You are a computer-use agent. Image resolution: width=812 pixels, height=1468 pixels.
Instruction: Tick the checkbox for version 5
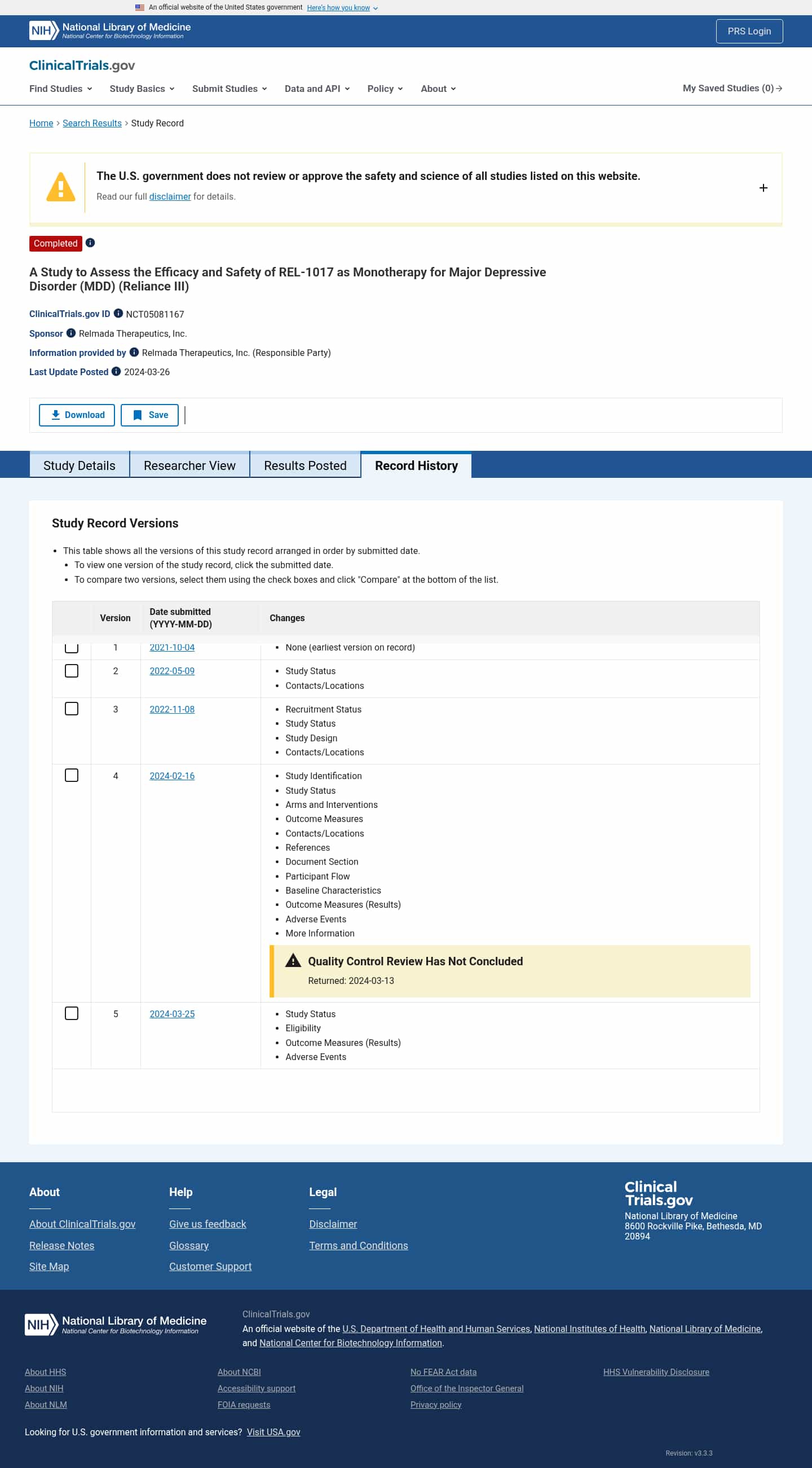coord(72,1013)
